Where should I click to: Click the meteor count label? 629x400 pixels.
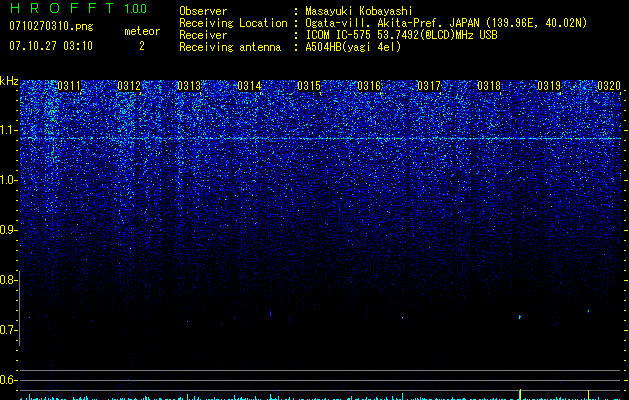142,31
